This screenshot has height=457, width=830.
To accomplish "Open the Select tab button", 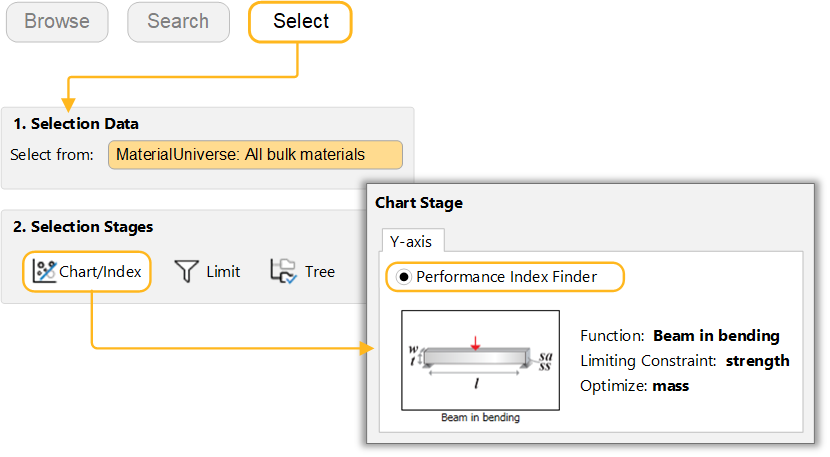I will [300, 21].
